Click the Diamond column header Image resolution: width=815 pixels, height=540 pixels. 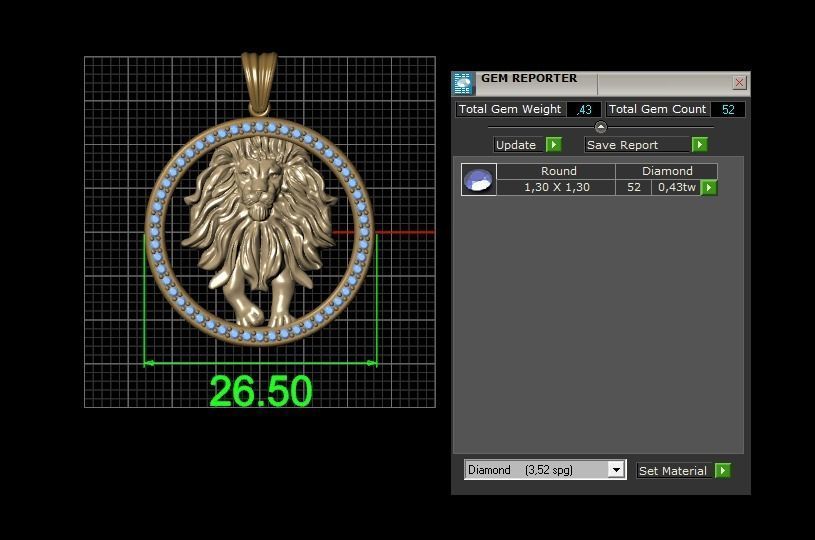(667, 171)
